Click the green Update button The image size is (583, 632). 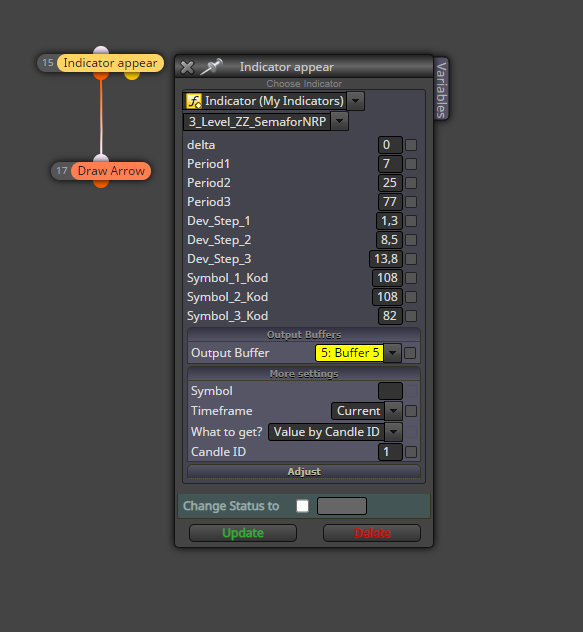tap(243, 533)
